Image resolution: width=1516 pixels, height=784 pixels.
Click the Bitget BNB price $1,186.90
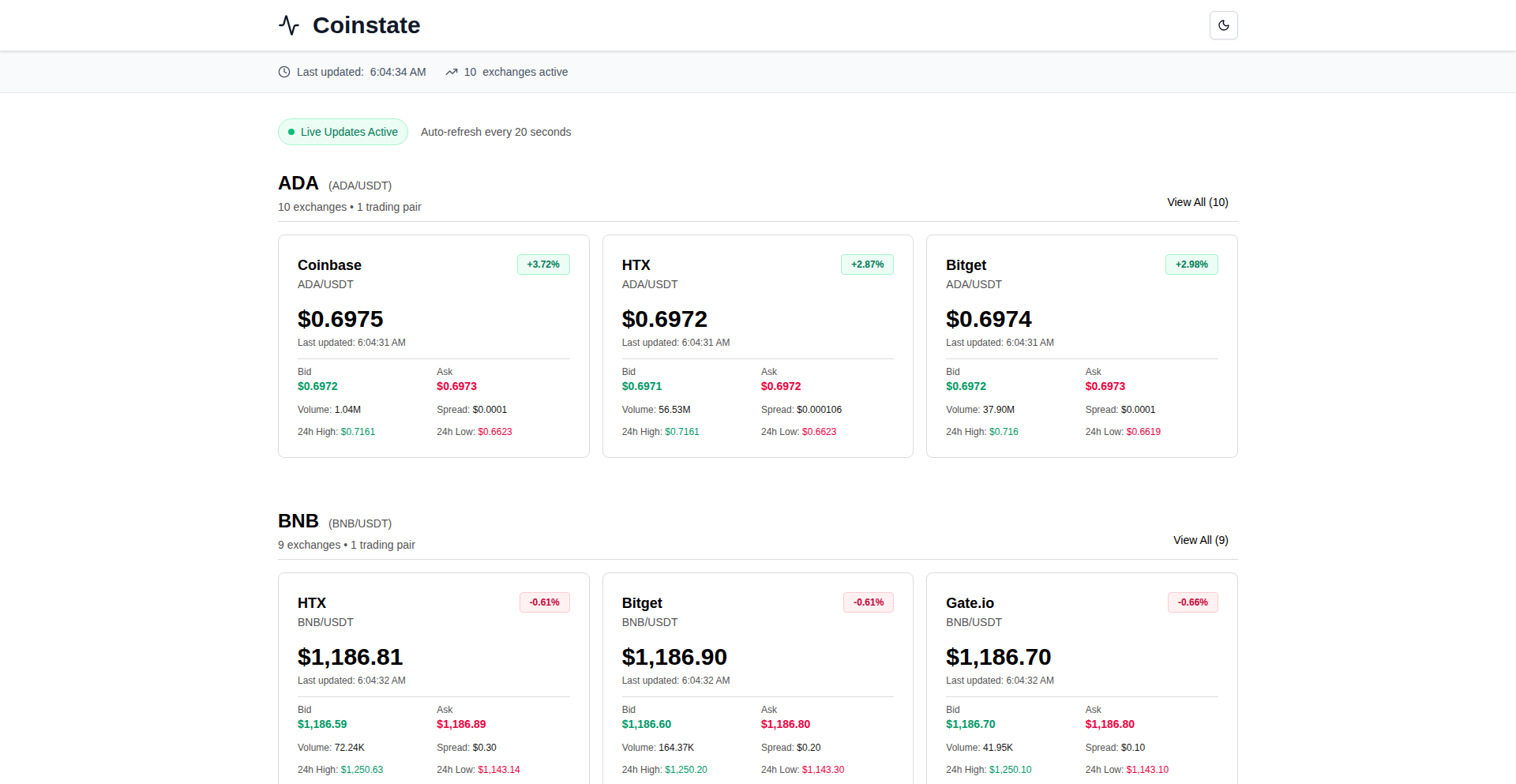pyautogui.click(x=674, y=657)
